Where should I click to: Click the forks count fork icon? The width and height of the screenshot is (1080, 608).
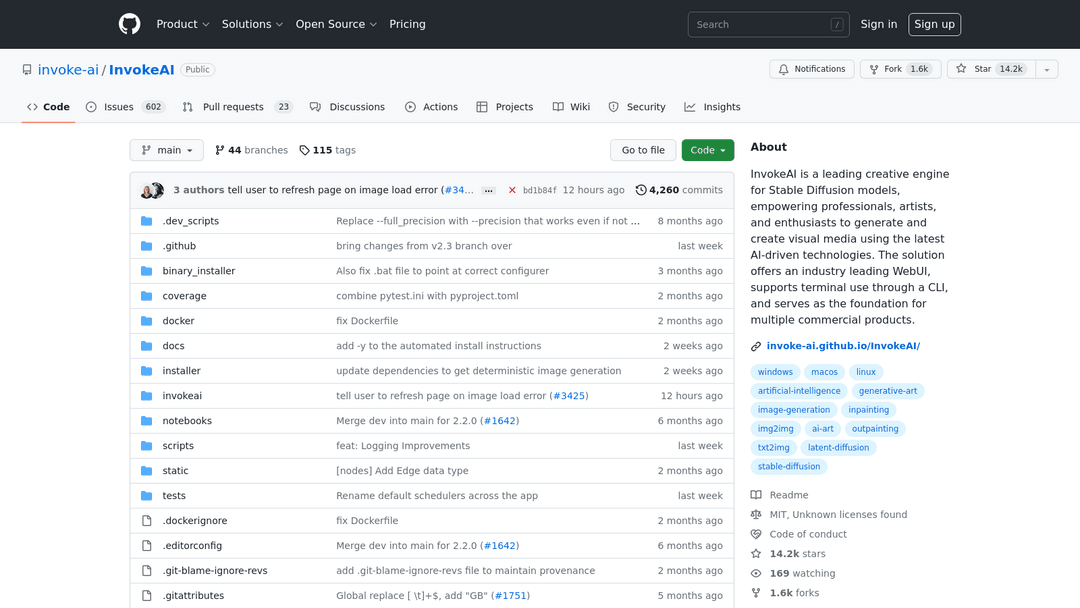[756, 593]
